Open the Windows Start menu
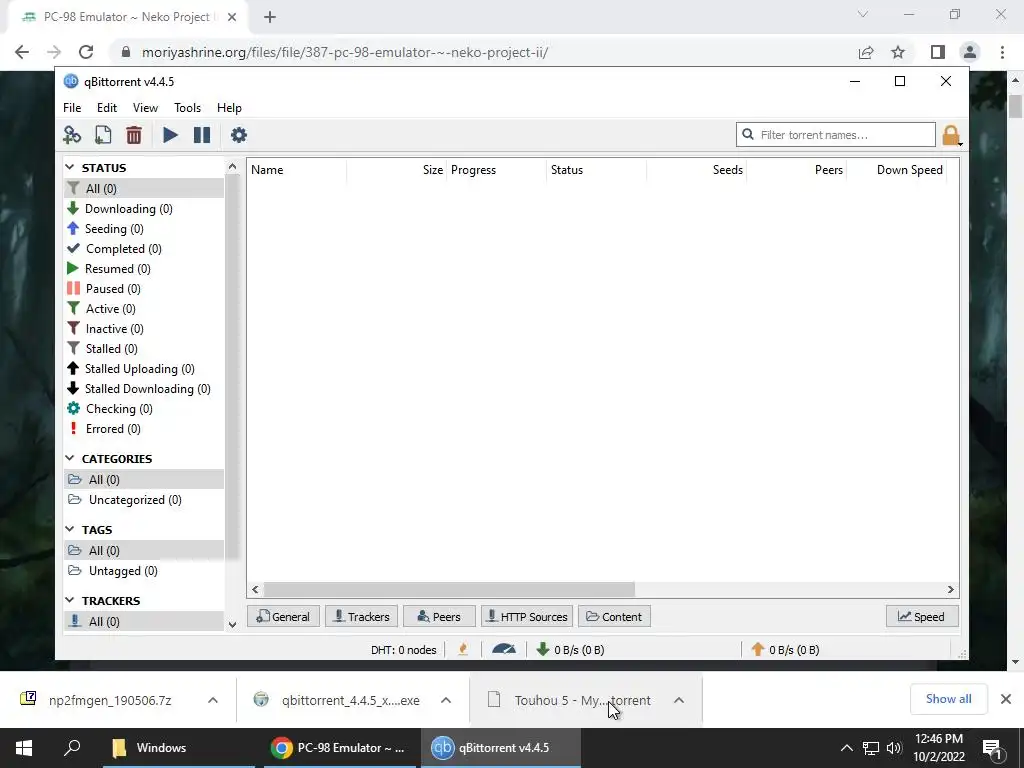The width and height of the screenshot is (1024, 768). point(24,748)
